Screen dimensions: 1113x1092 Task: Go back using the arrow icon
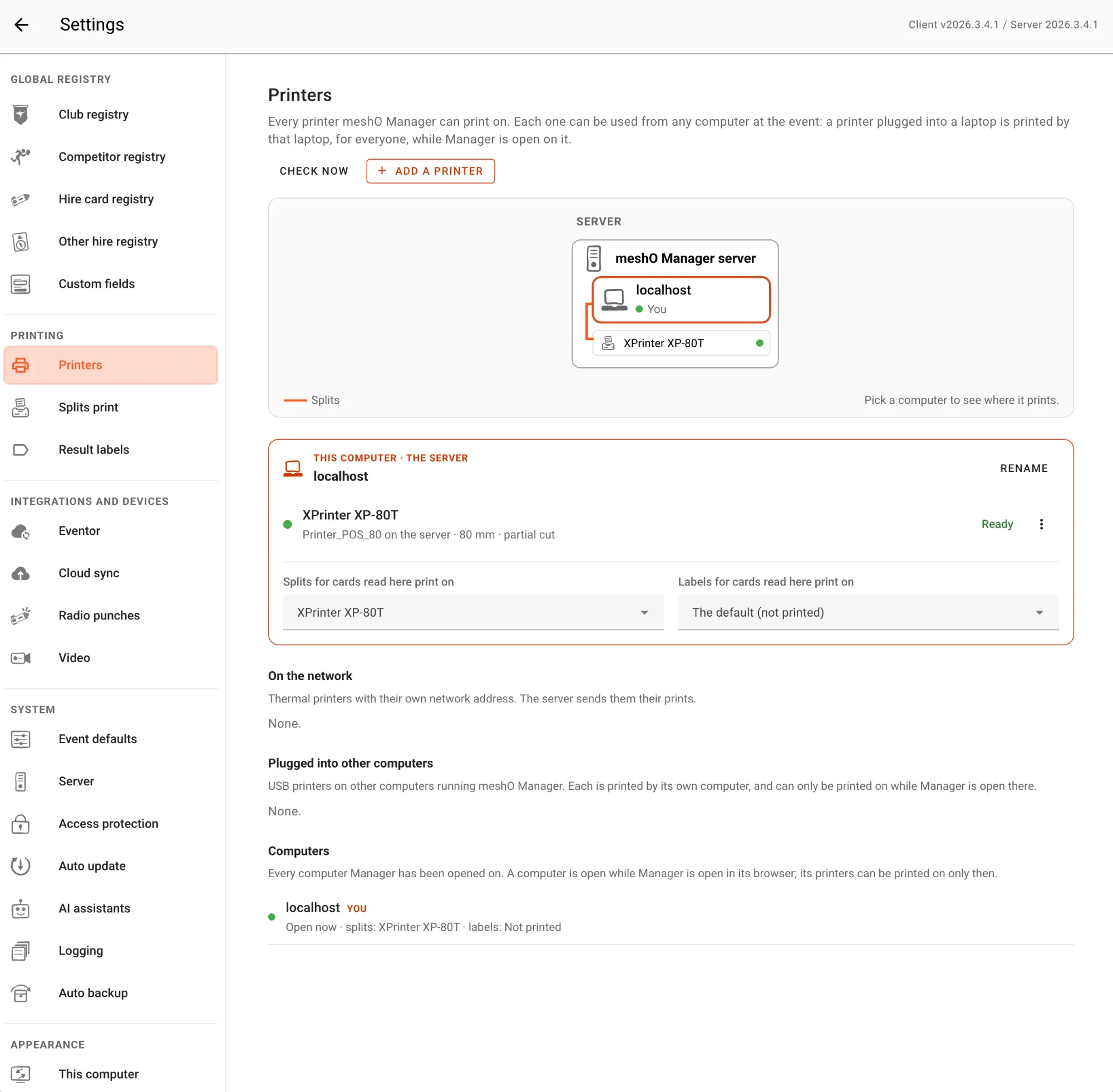coord(21,24)
